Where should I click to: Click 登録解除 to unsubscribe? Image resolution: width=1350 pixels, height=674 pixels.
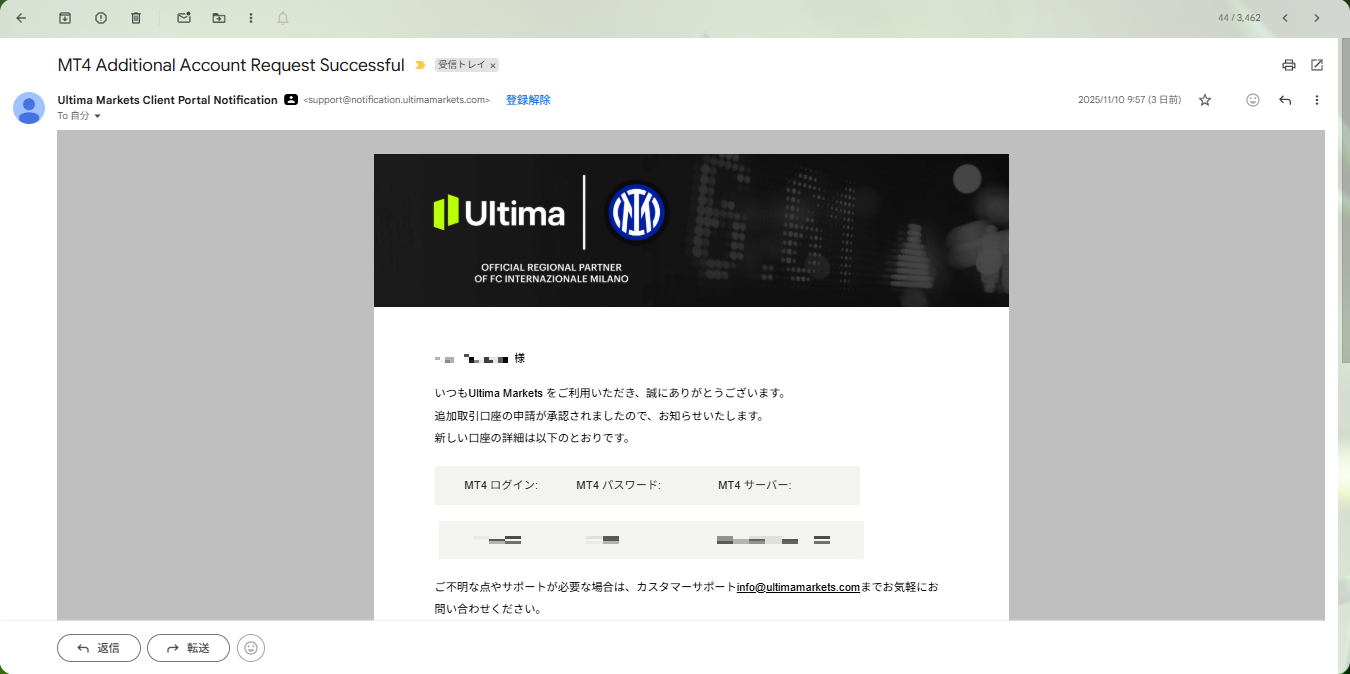click(x=528, y=100)
